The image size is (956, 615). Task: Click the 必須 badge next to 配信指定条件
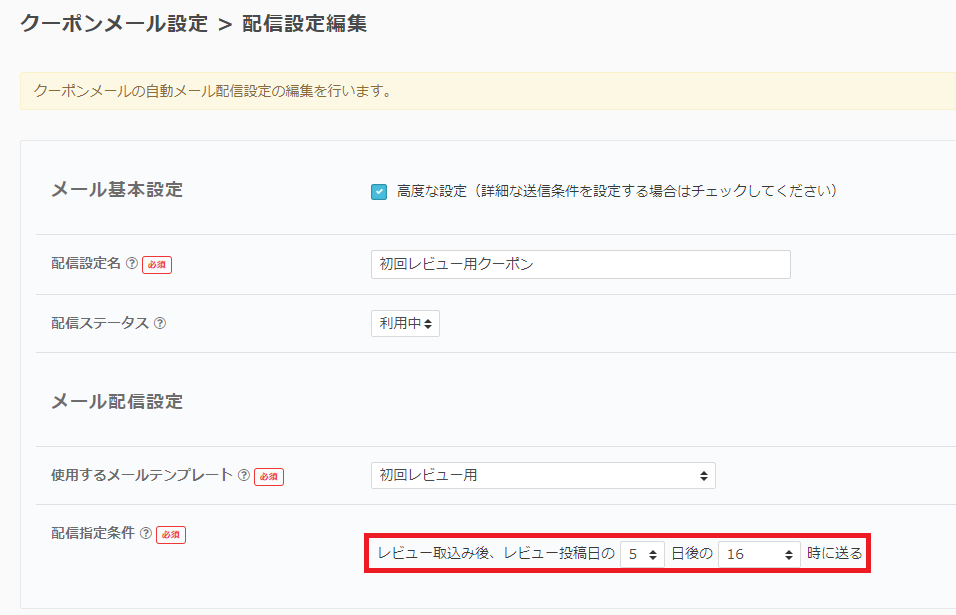point(171,534)
